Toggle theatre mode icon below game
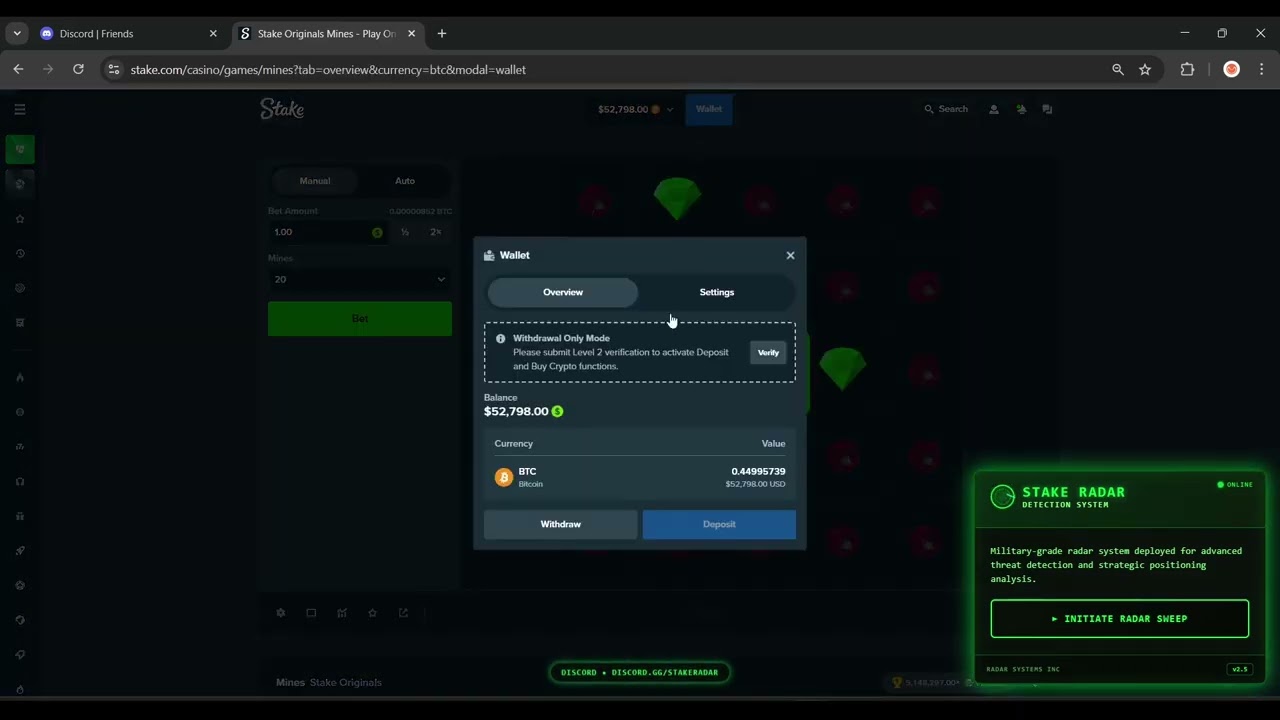This screenshot has height=720, width=1280. [311, 613]
